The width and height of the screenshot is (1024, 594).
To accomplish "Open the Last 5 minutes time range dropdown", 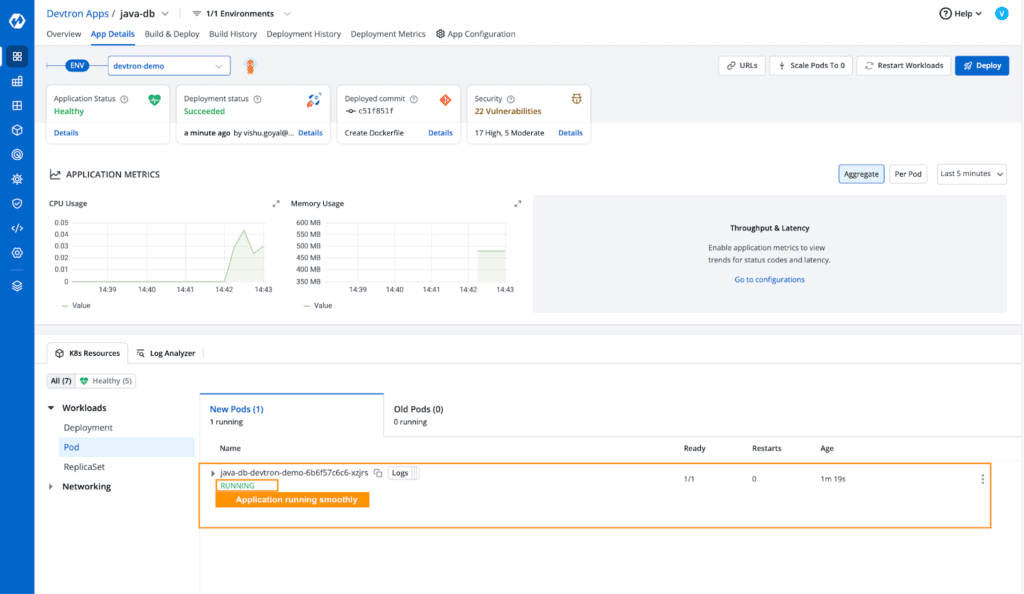I will point(970,173).
